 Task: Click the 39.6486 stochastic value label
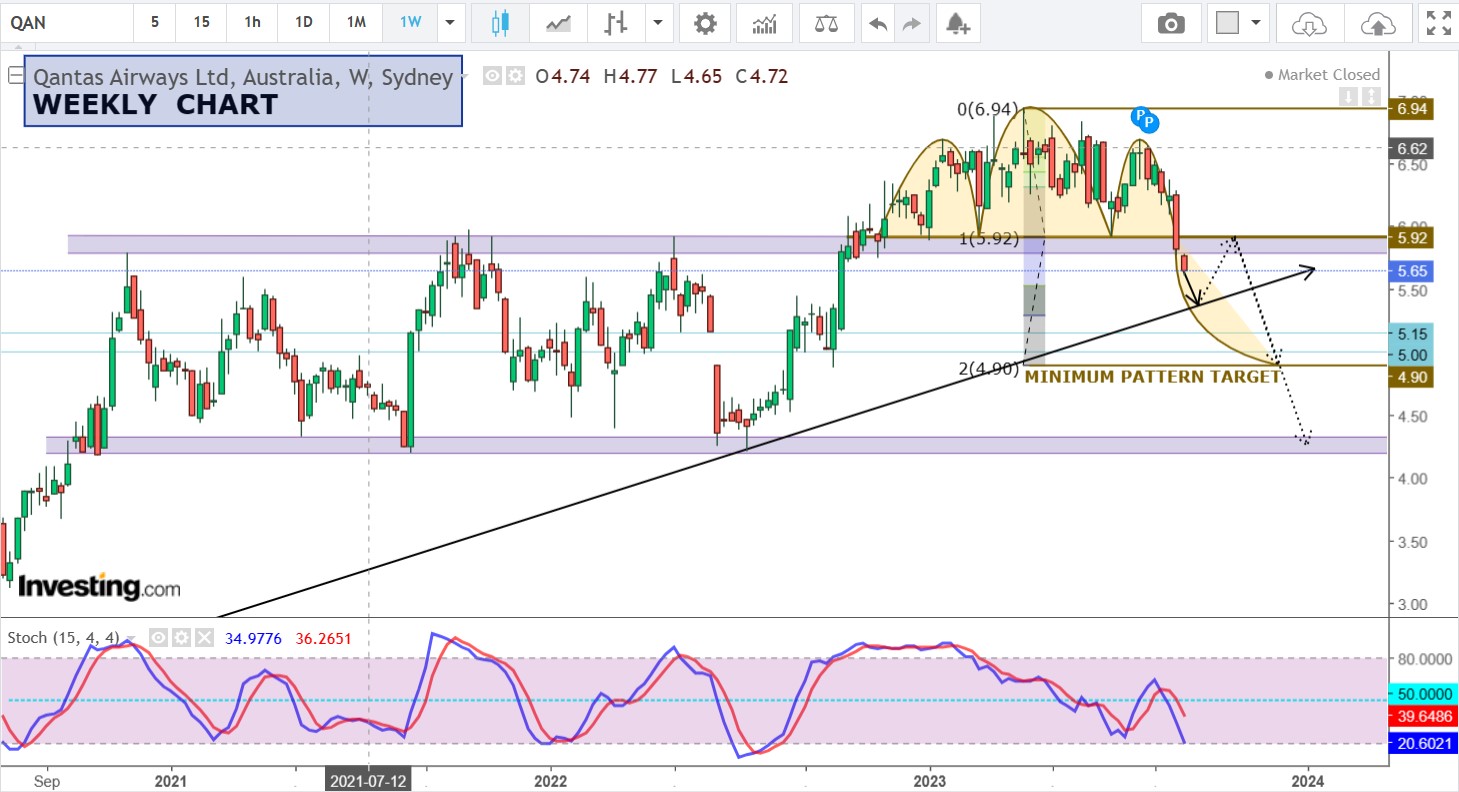[x=1424, y=716]
